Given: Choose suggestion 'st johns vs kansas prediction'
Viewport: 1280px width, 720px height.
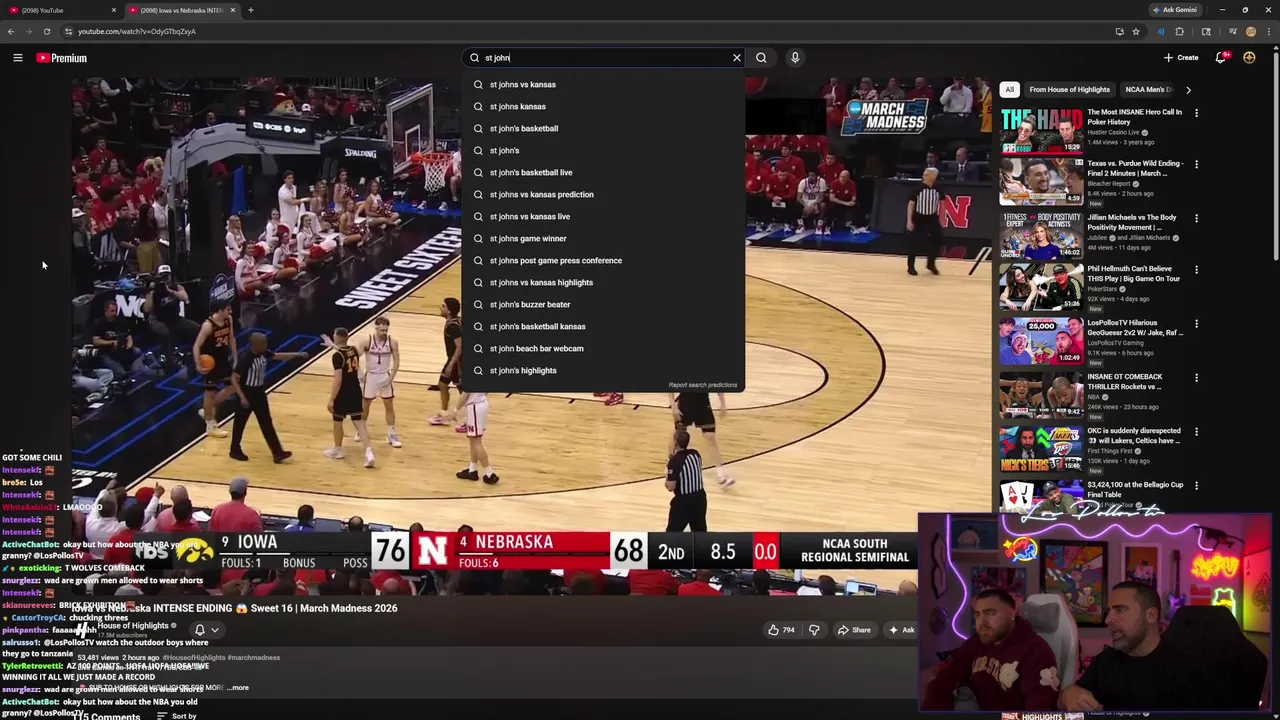Looking at the screenshot, I should point(604,194).
